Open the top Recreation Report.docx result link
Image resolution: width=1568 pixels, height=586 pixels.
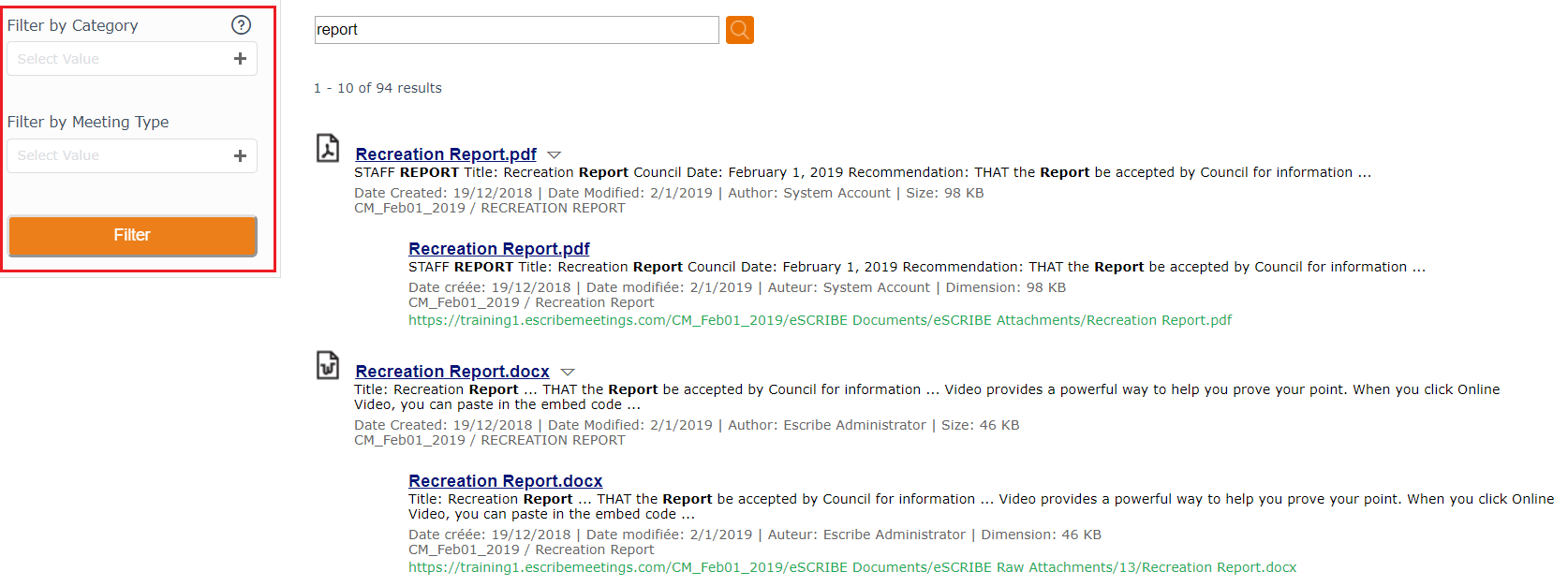pyautogui.click(x=452, y=372)
